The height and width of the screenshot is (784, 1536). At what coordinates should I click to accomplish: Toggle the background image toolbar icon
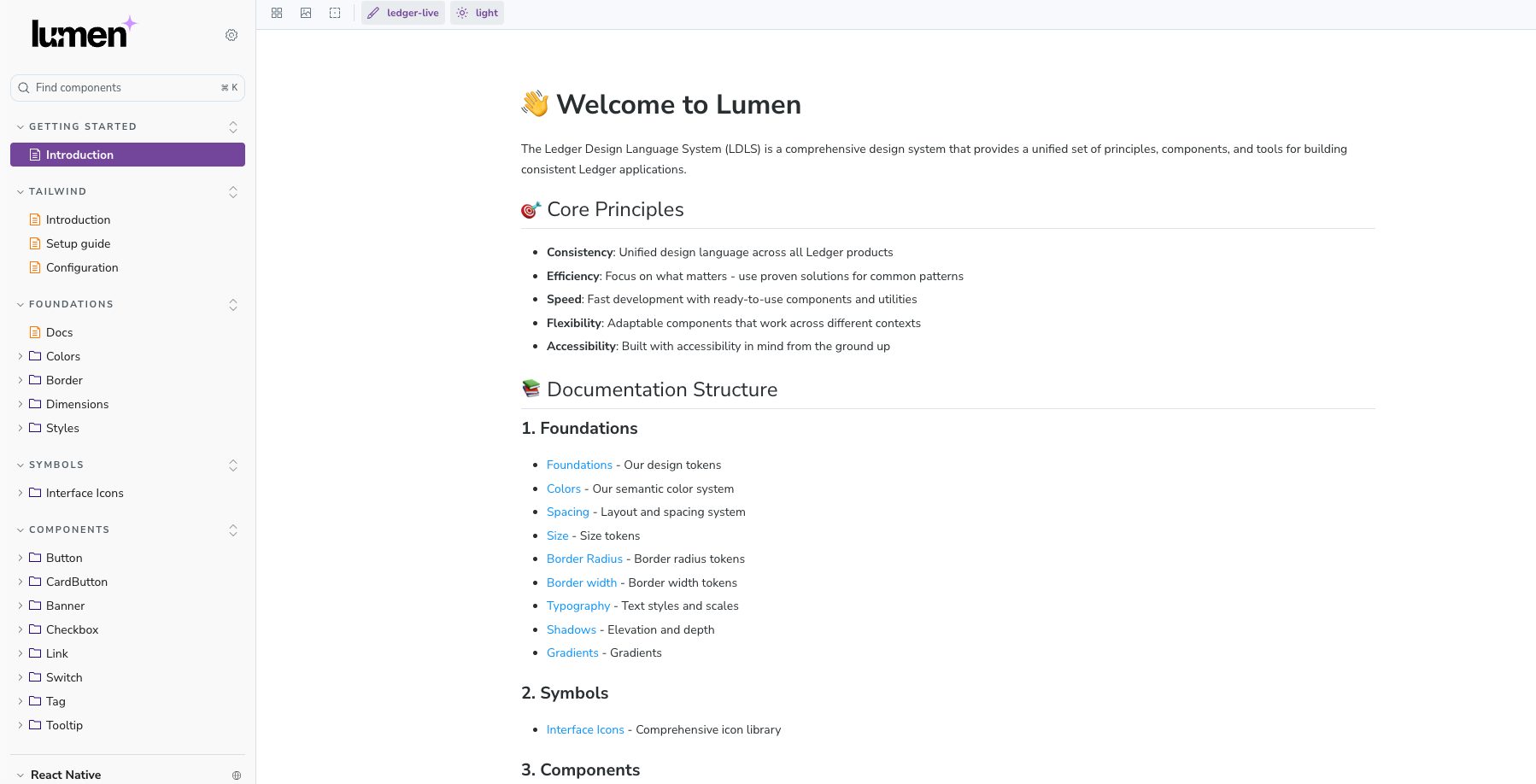click(306, 13)
